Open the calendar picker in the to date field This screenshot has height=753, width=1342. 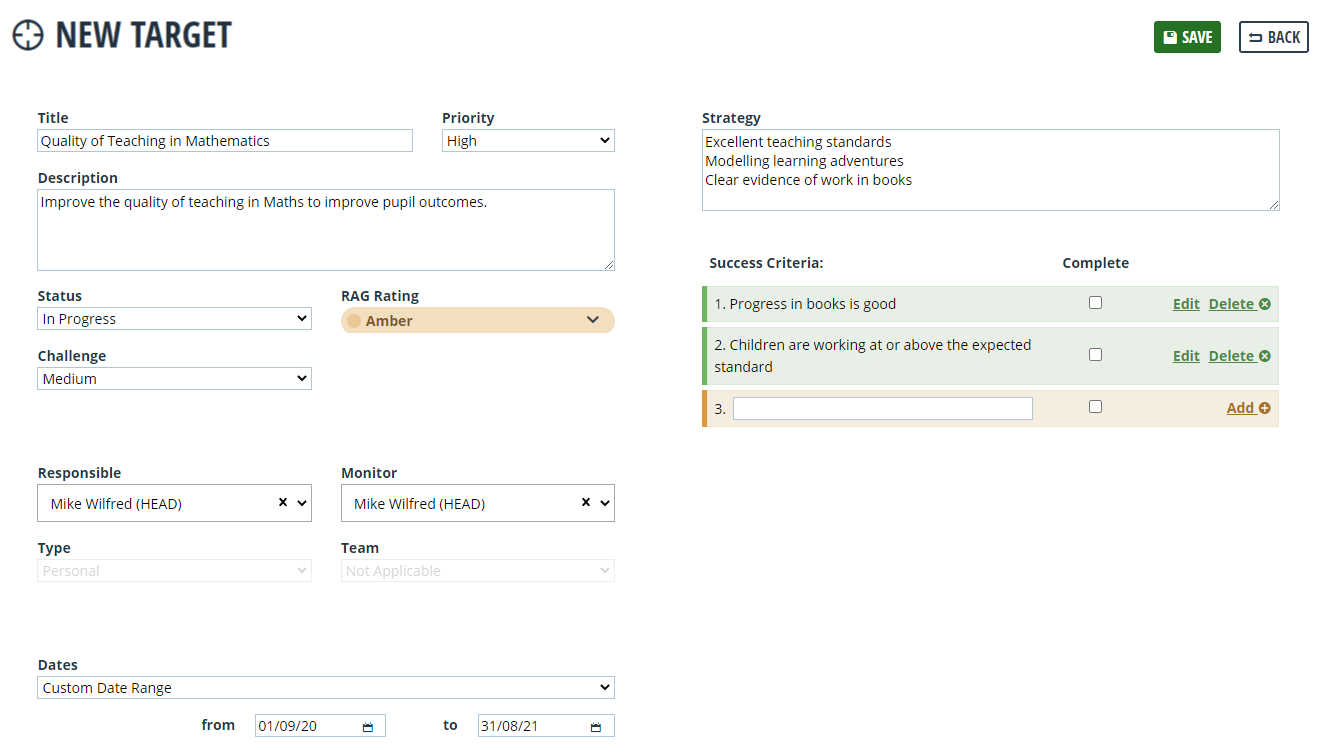pyautogui.click(x=596, y=727)
